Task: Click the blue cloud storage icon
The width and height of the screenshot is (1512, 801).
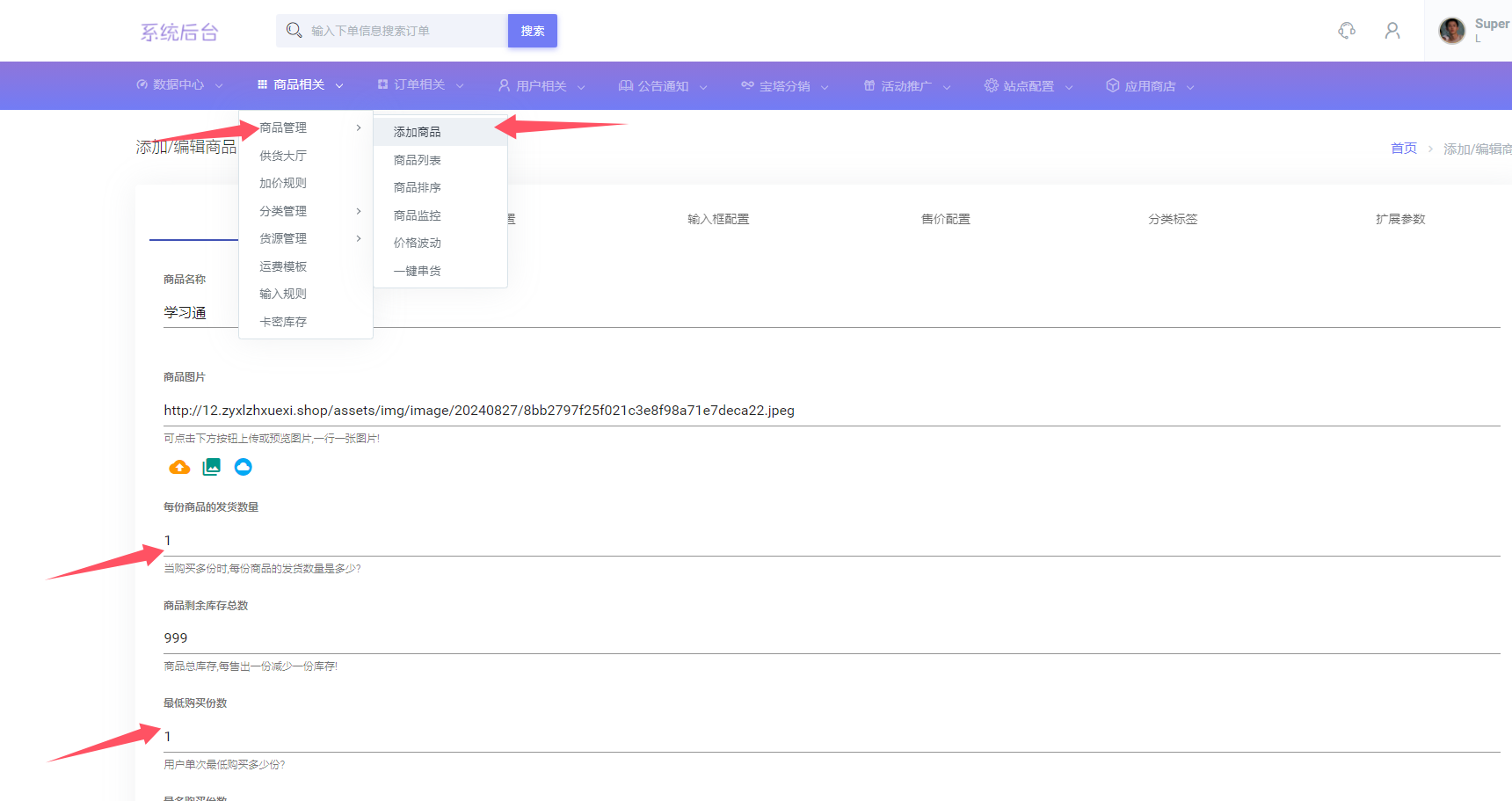Action: [x=244, y=467]
